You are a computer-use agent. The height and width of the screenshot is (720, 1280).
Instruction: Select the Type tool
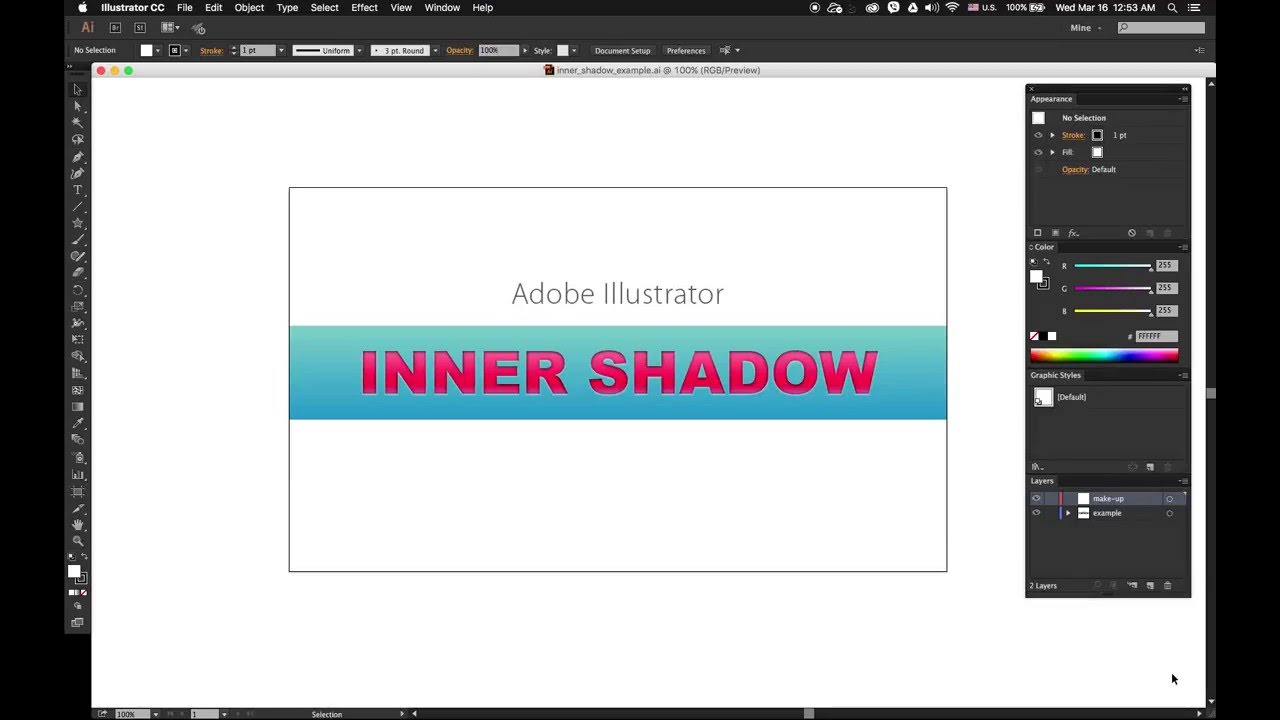[x=78, y=190]
